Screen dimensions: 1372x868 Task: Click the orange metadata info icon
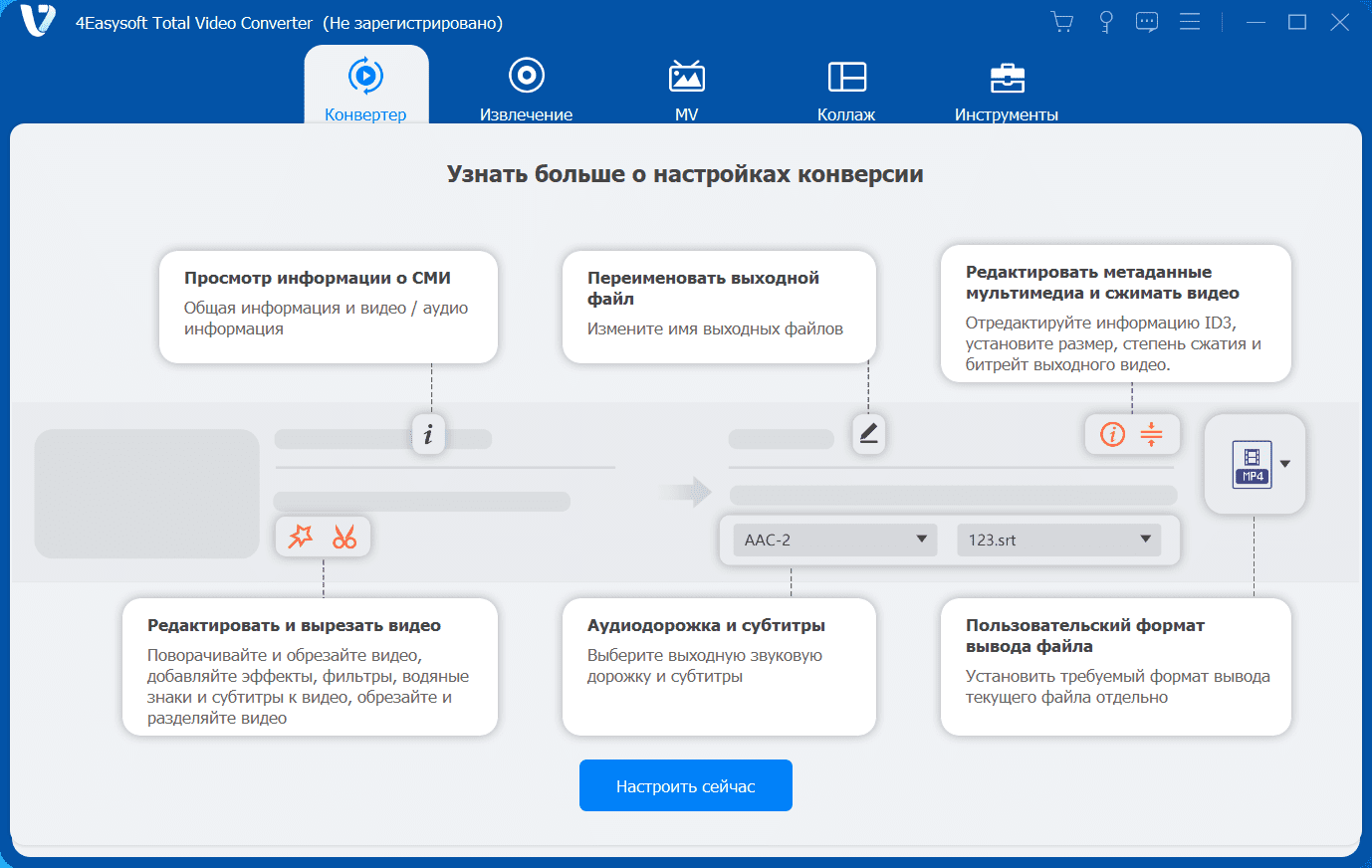1112,434
